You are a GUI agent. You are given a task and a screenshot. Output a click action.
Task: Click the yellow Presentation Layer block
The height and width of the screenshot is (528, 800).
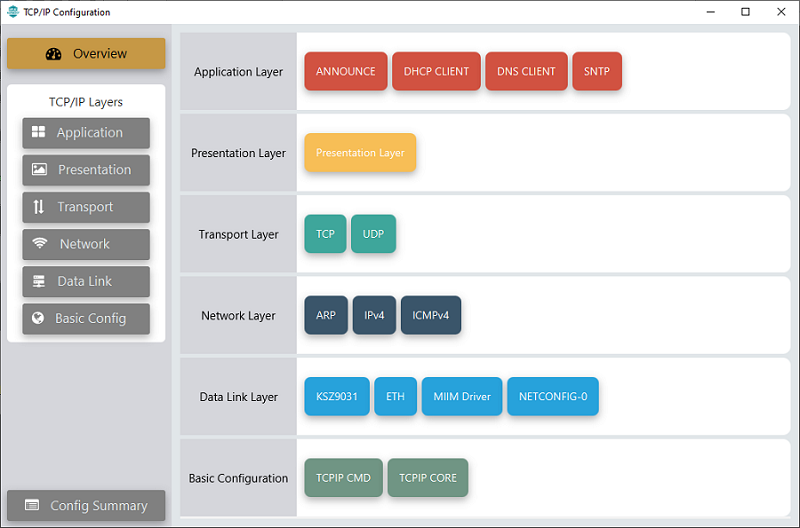[360, 153]
